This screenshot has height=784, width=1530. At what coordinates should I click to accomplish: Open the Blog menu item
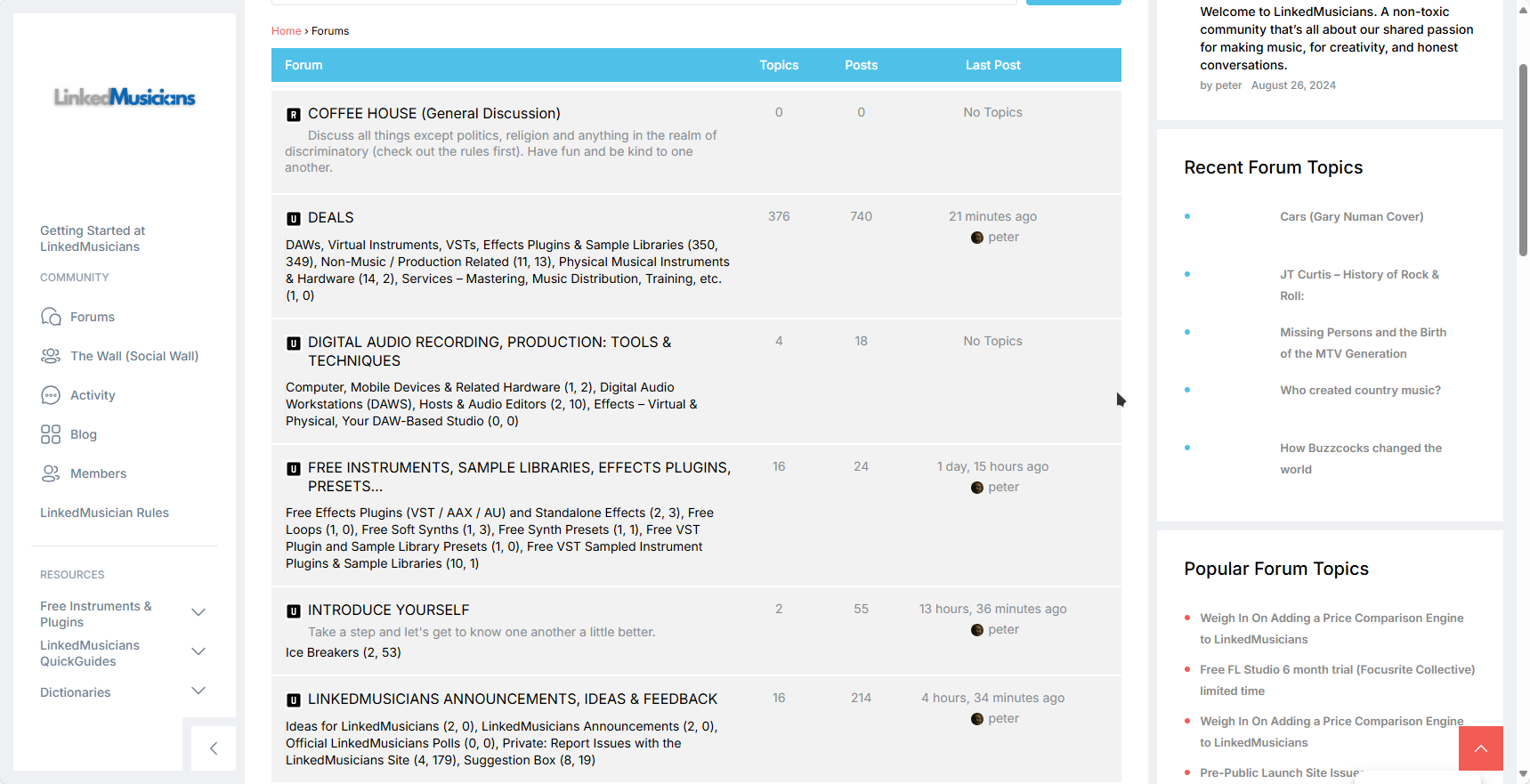tap(84, 434)
